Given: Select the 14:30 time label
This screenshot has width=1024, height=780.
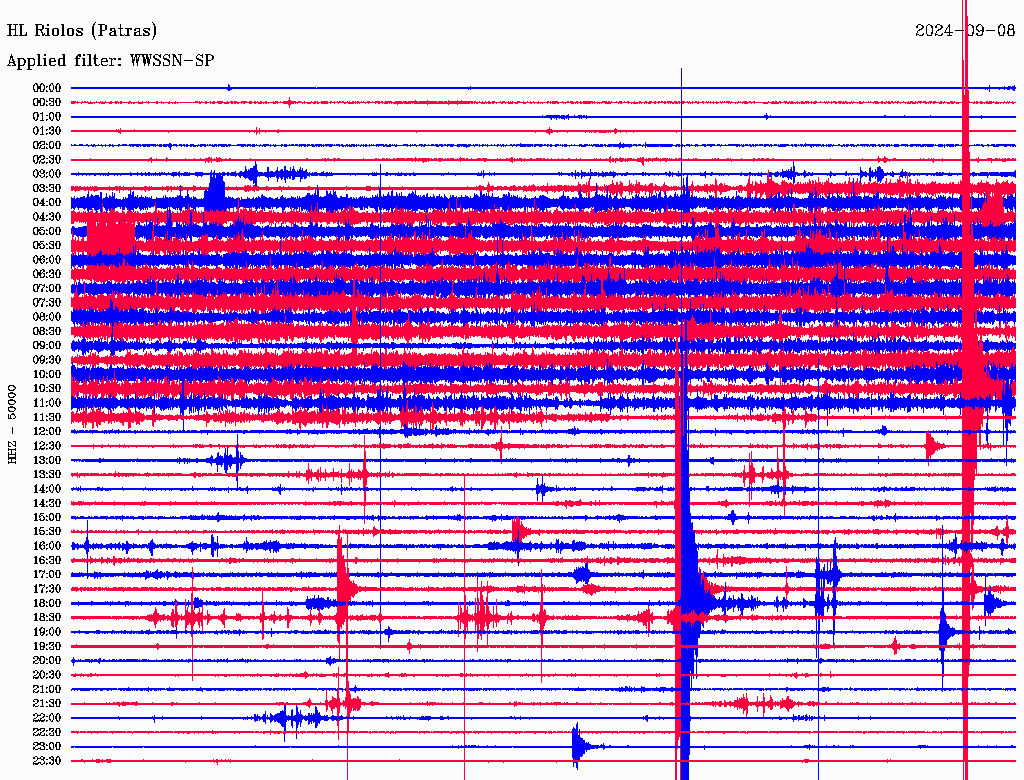Looking at the screenshot, I should pyautogui.click(x=47, y=504).
